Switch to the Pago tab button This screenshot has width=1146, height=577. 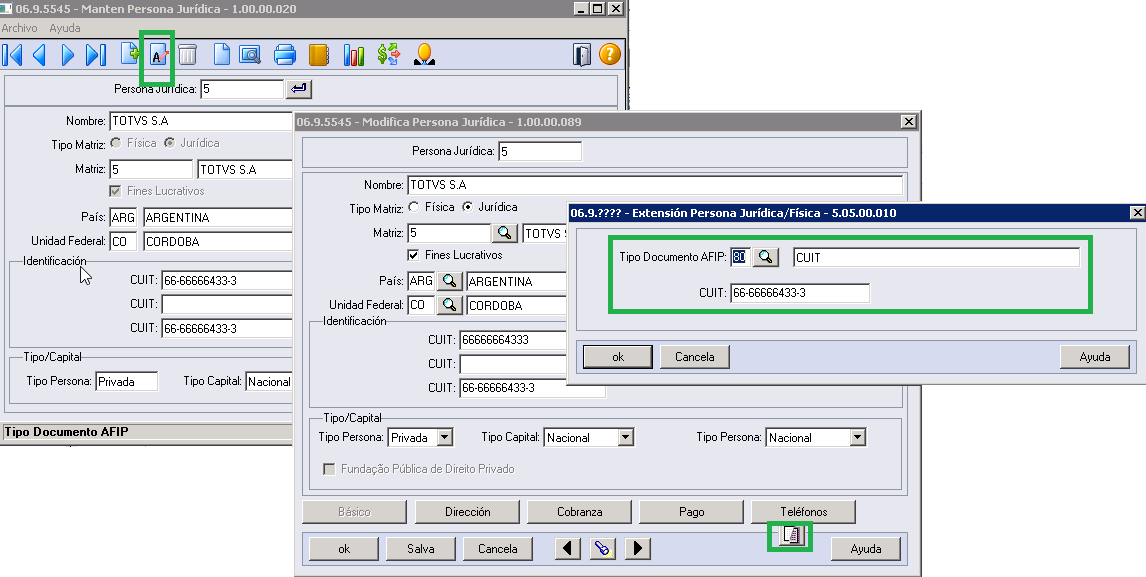(x=691, y=512)
